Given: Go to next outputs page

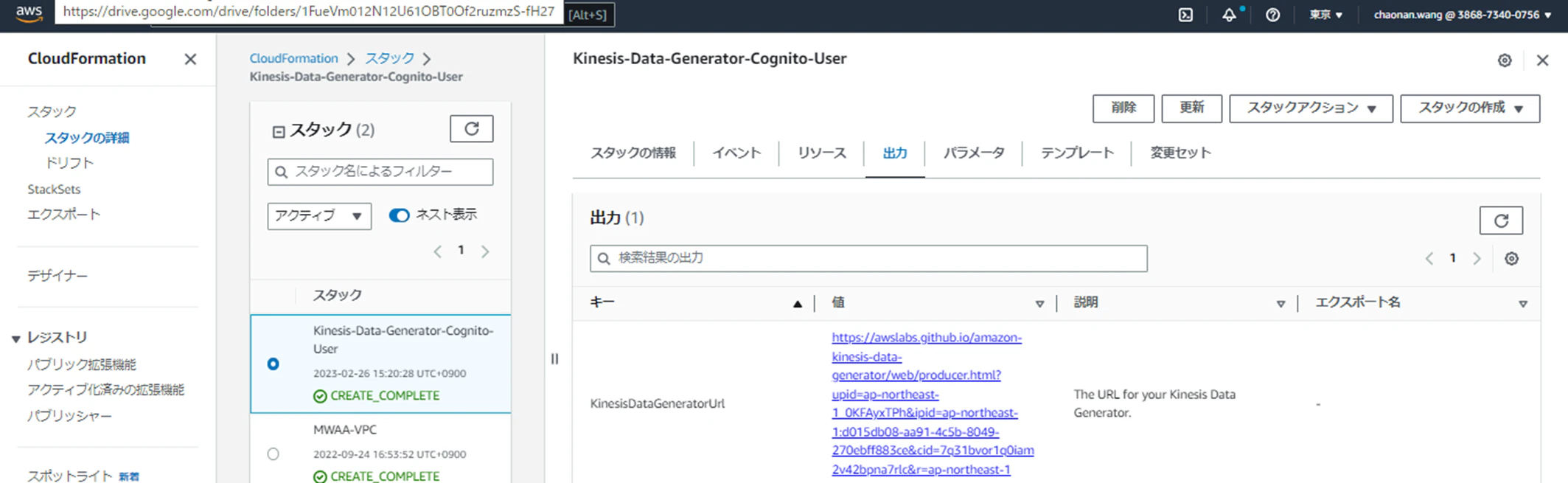Looking at the screenshot, I should (x=1477, y=259).
